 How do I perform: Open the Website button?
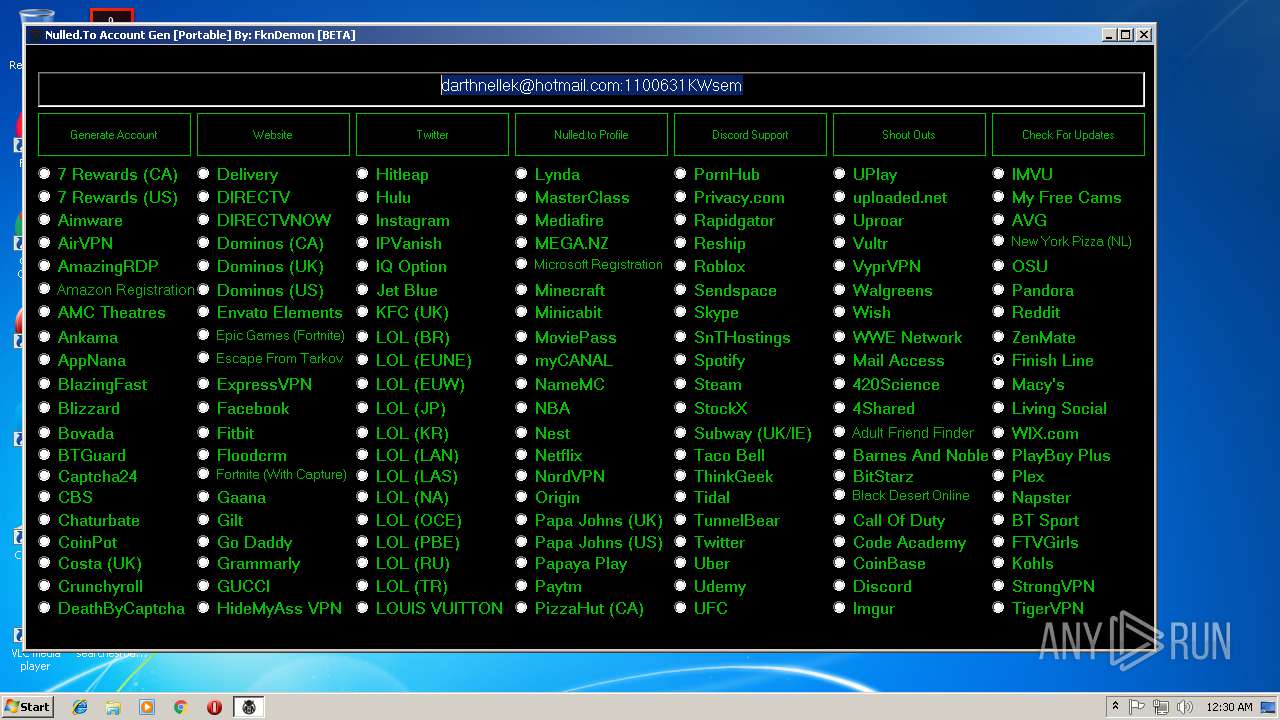(273, 134)
